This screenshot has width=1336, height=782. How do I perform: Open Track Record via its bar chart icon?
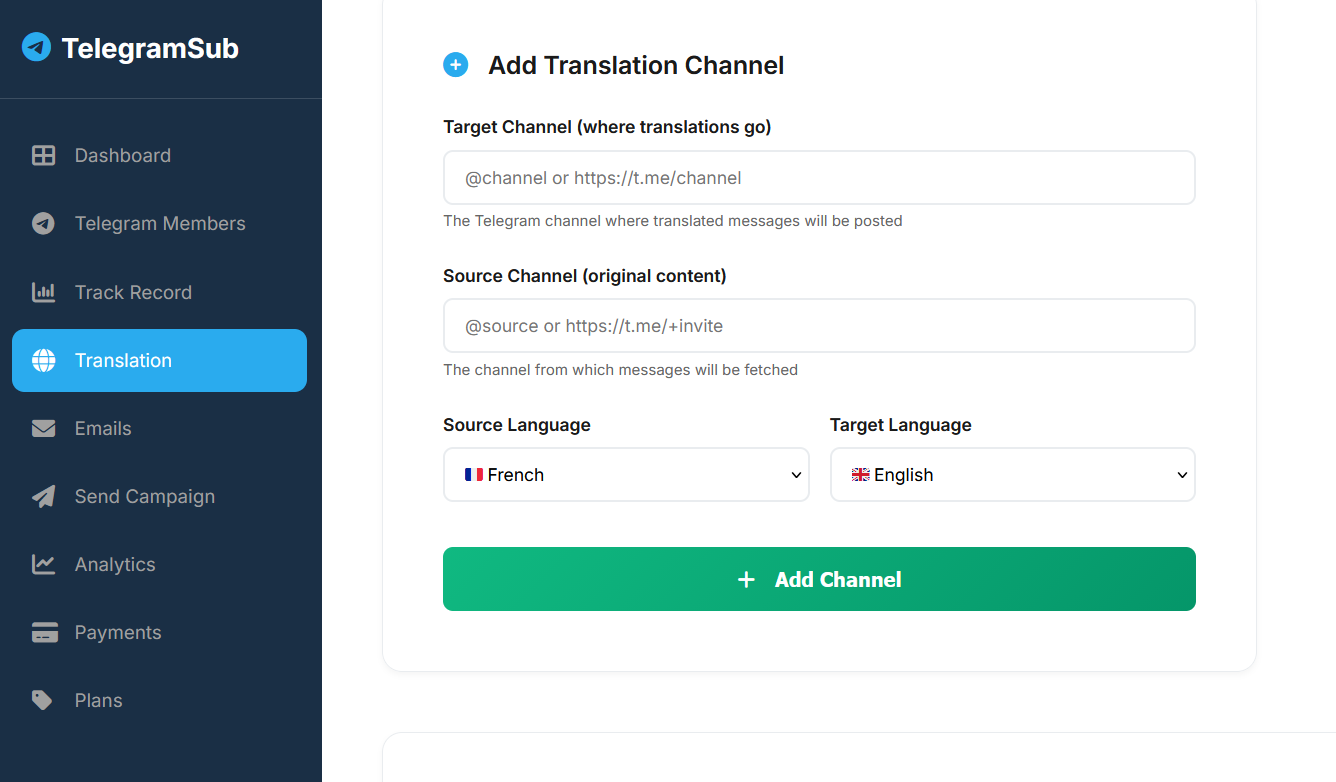click(x=43, y=291)
